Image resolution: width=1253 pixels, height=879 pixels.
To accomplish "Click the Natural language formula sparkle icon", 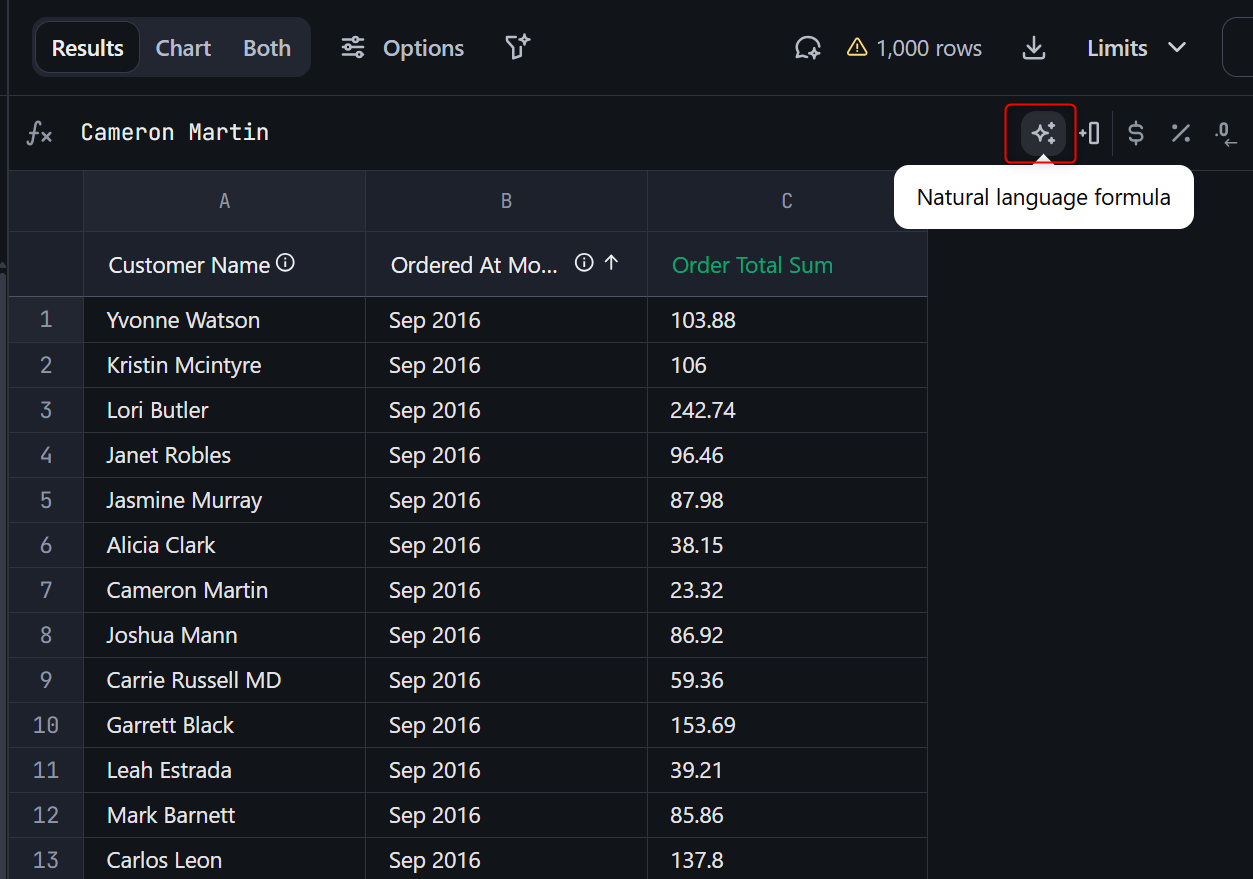I will coord(1043,133).
